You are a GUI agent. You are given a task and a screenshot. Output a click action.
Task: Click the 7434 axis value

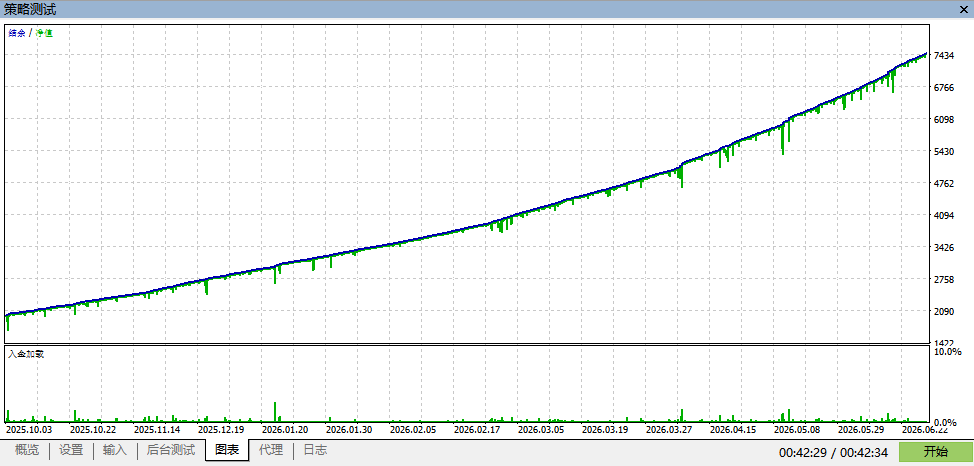[944, 56]
